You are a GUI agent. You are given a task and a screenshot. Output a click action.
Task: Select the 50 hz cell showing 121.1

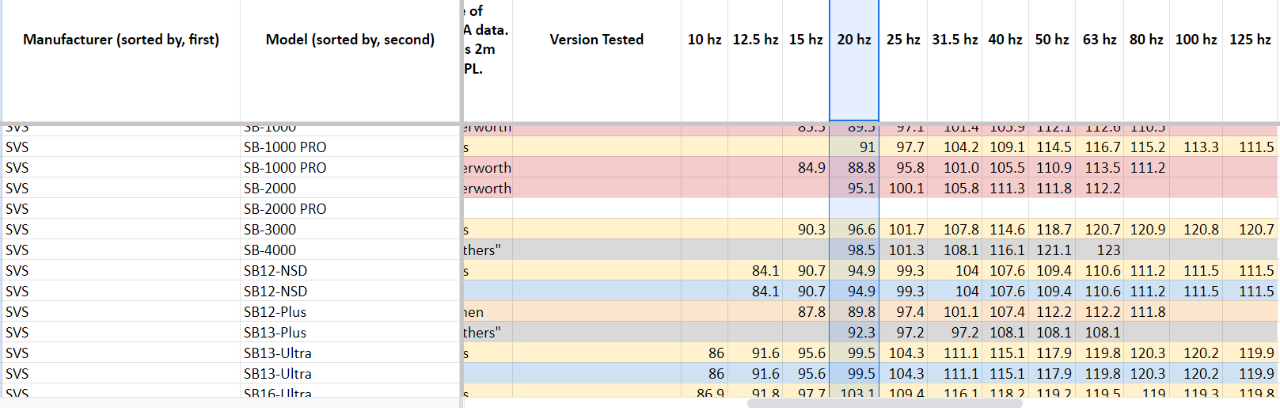[x=1051, y=250]
